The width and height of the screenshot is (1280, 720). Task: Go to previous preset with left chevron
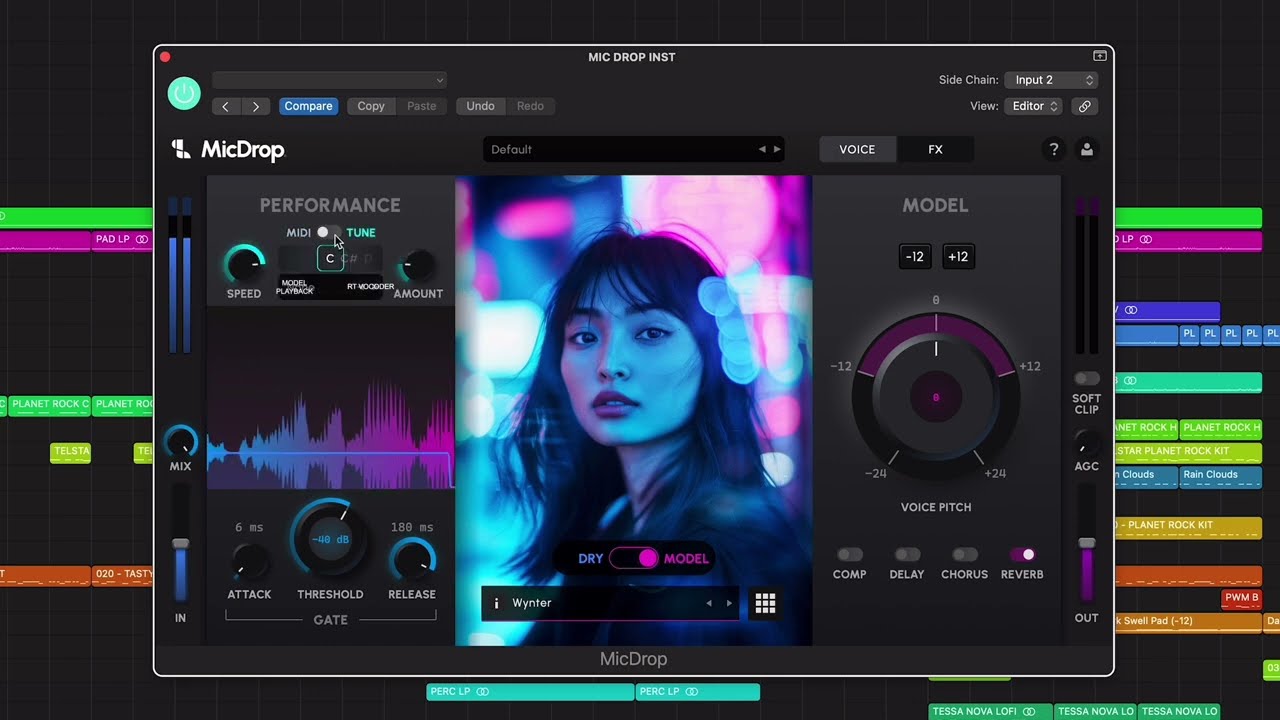coord(225,106)
